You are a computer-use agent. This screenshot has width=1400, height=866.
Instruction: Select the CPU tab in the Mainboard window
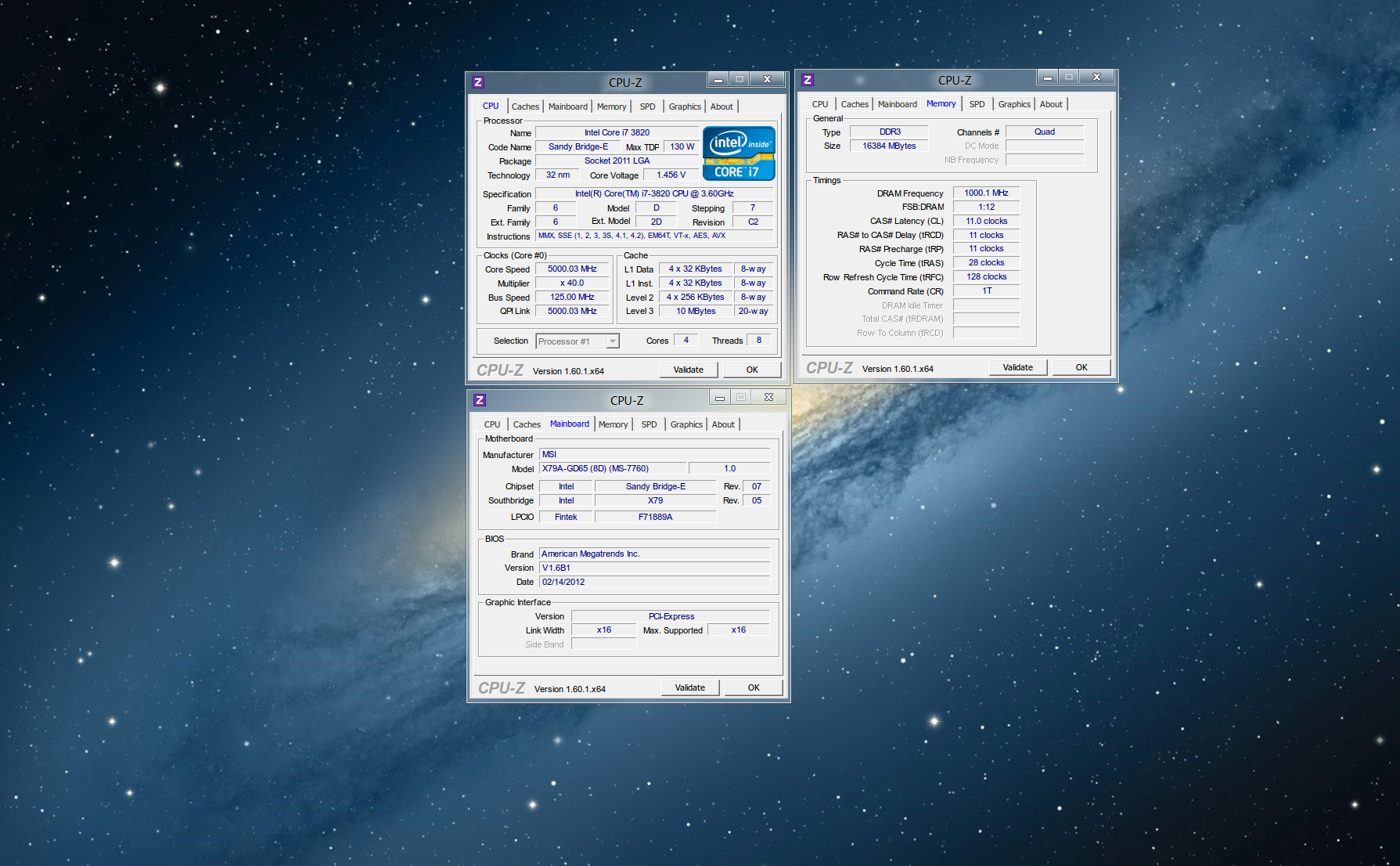(x=492, y=424)
